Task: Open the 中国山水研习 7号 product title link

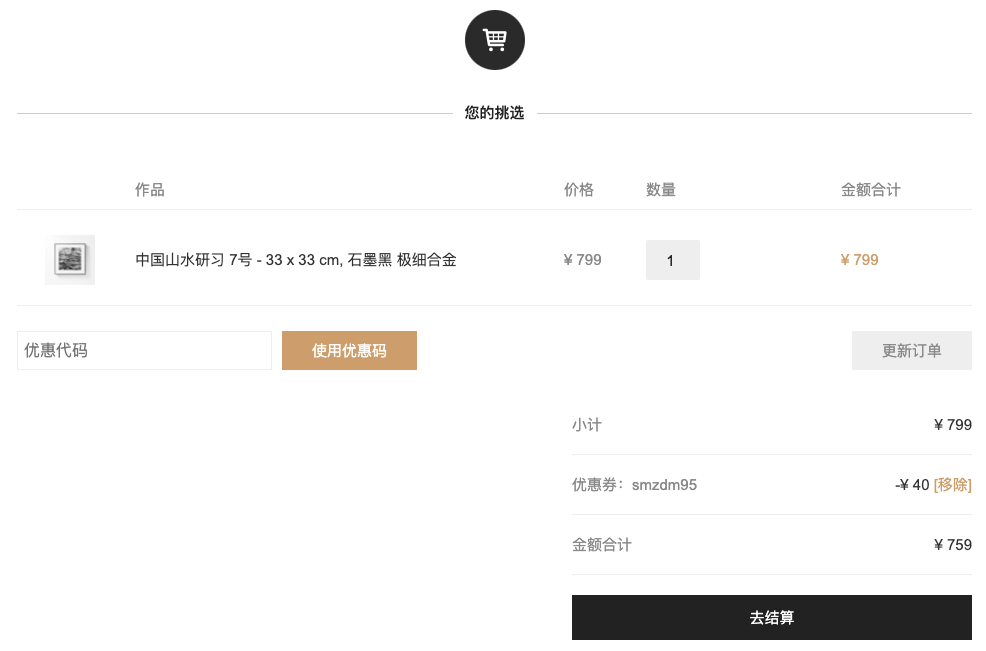Action: pyautogui.click(x=296, y=260)
